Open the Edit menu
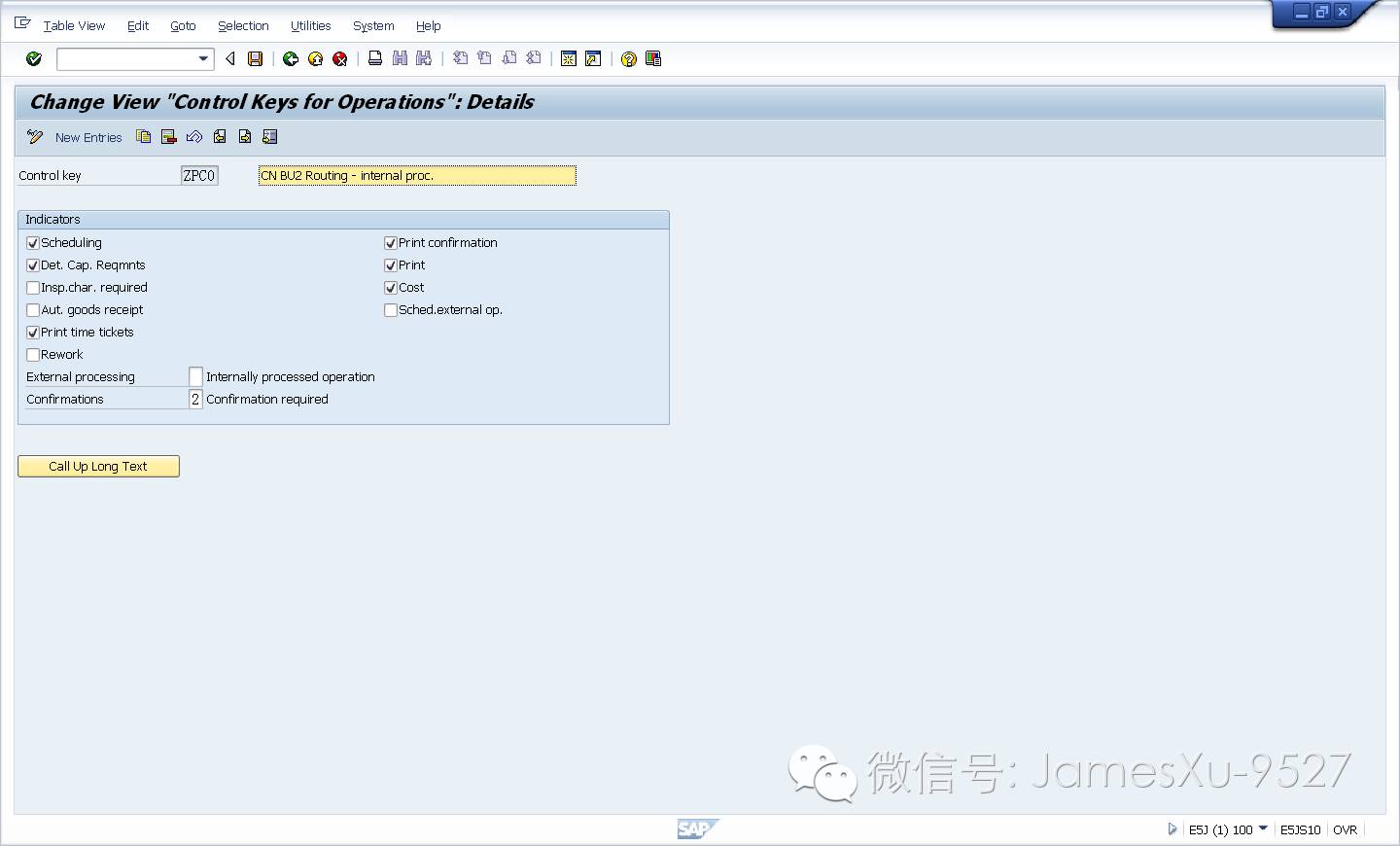This screenshot has height=846, width=1400. (138, 26)
